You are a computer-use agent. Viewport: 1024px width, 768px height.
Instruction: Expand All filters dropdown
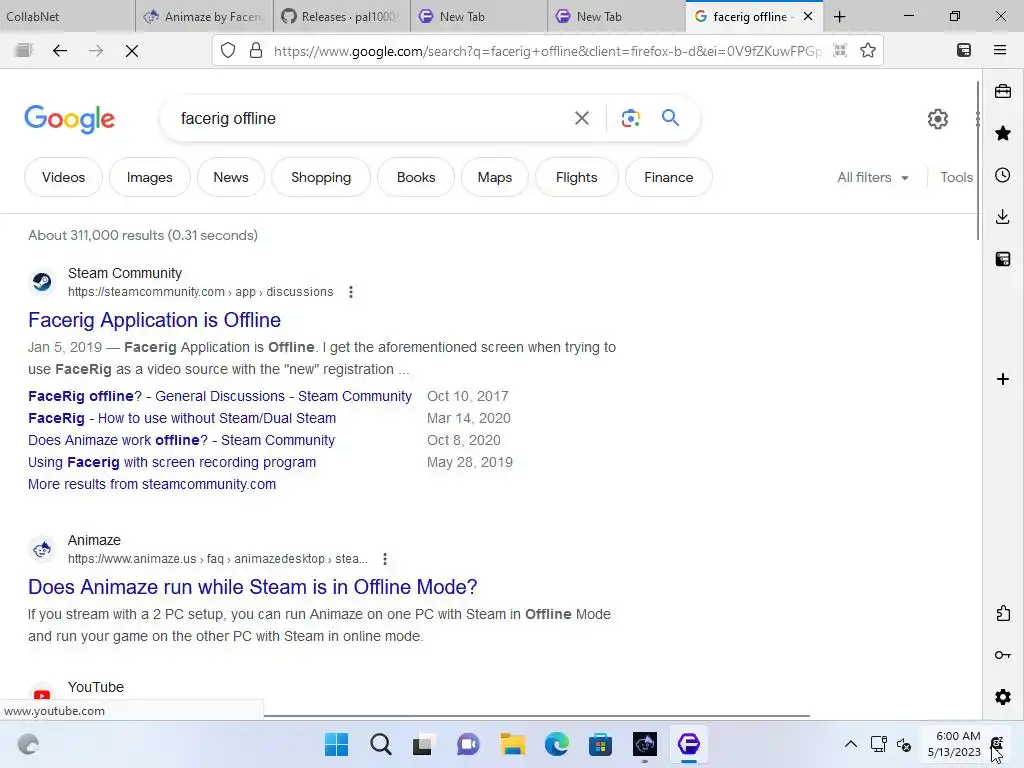click(x=872, y=177)
